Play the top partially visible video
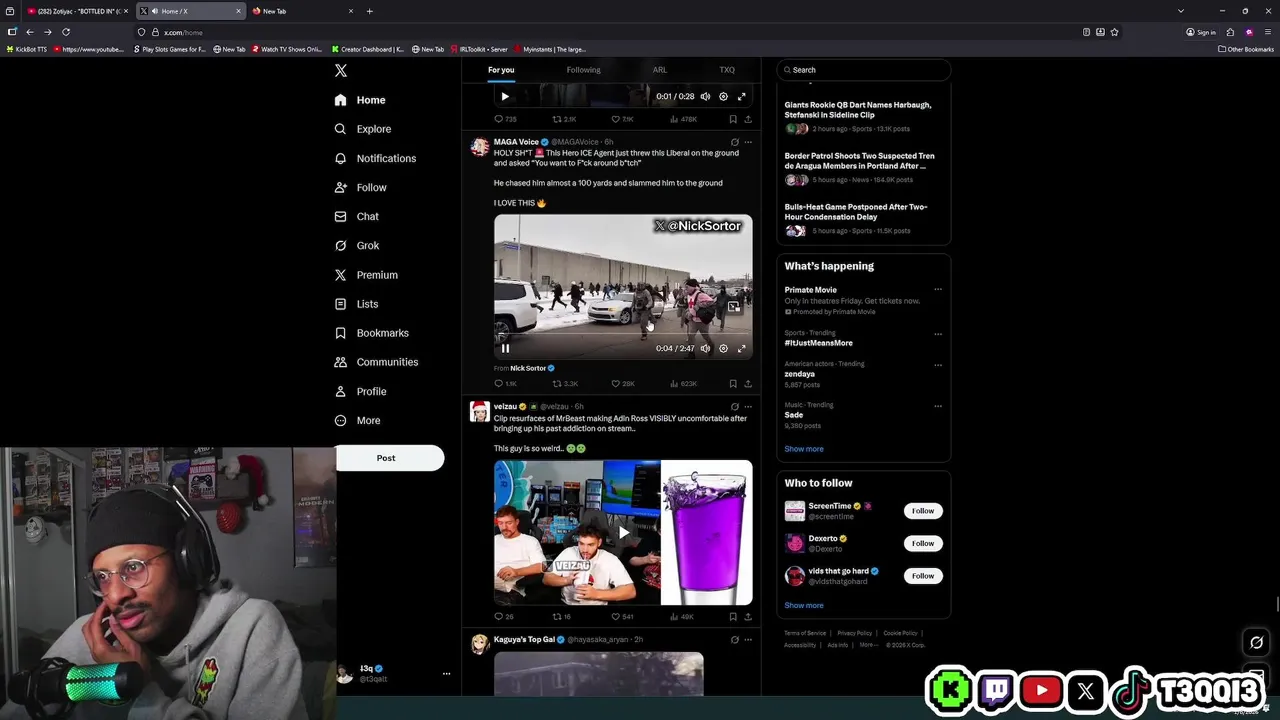The width and height of the screenshot is (1280, 720). (x=505, y=97)
